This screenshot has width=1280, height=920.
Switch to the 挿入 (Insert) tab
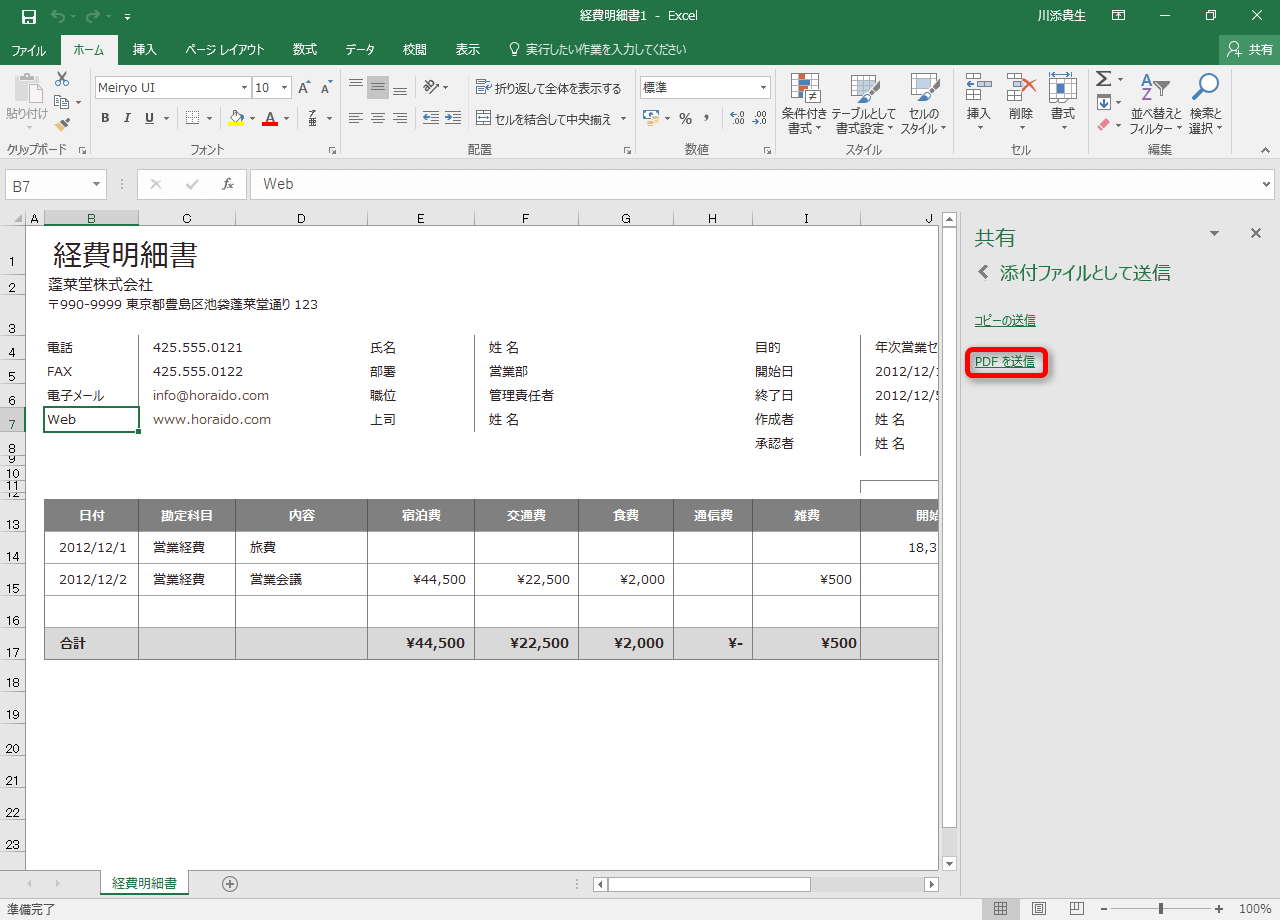click(145, 49)
